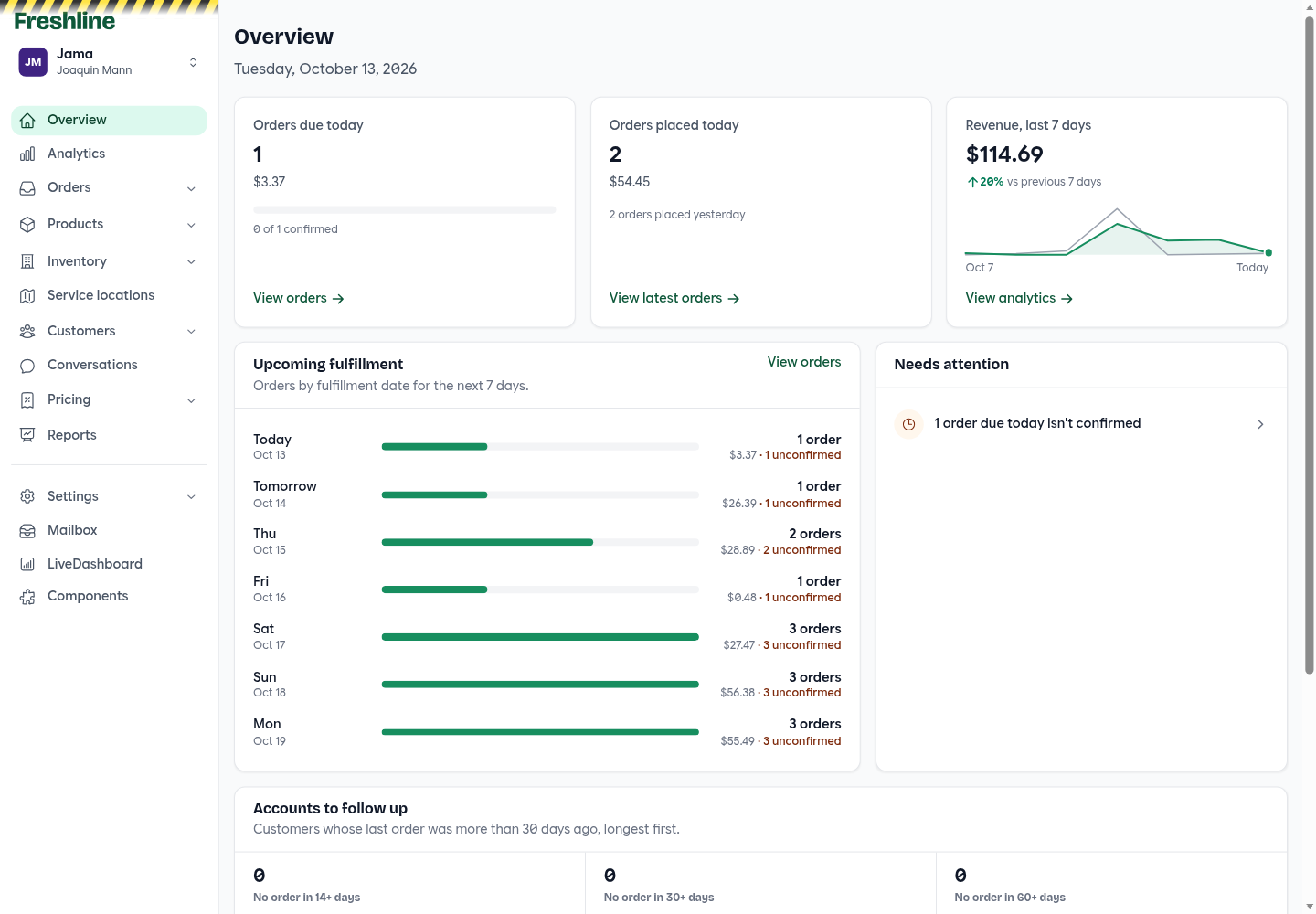Open the unconfirmed order alert chevron
Image resolution: width=1316 pixels, height=914 pixels.
1260,424
